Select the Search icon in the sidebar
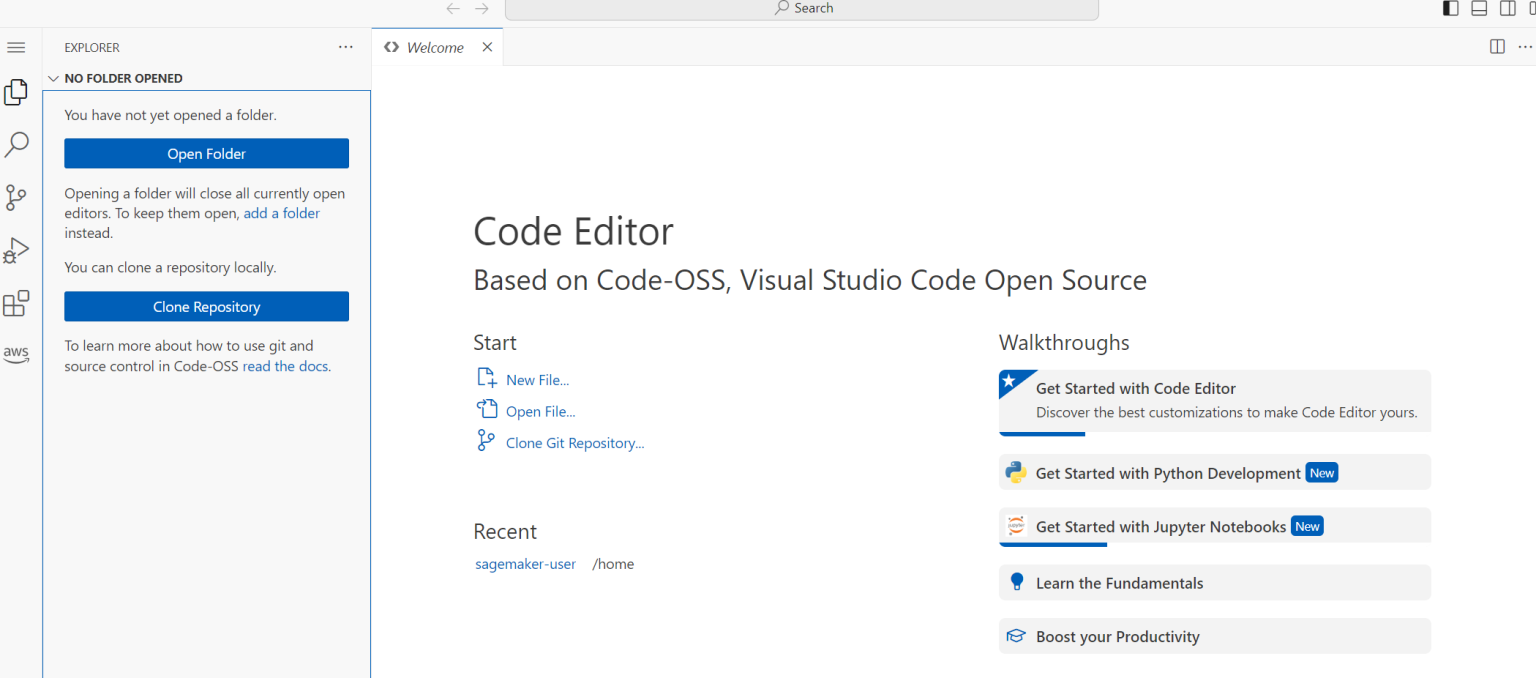This screenshot has height=678, width=1536. click(x=16, y=144)
